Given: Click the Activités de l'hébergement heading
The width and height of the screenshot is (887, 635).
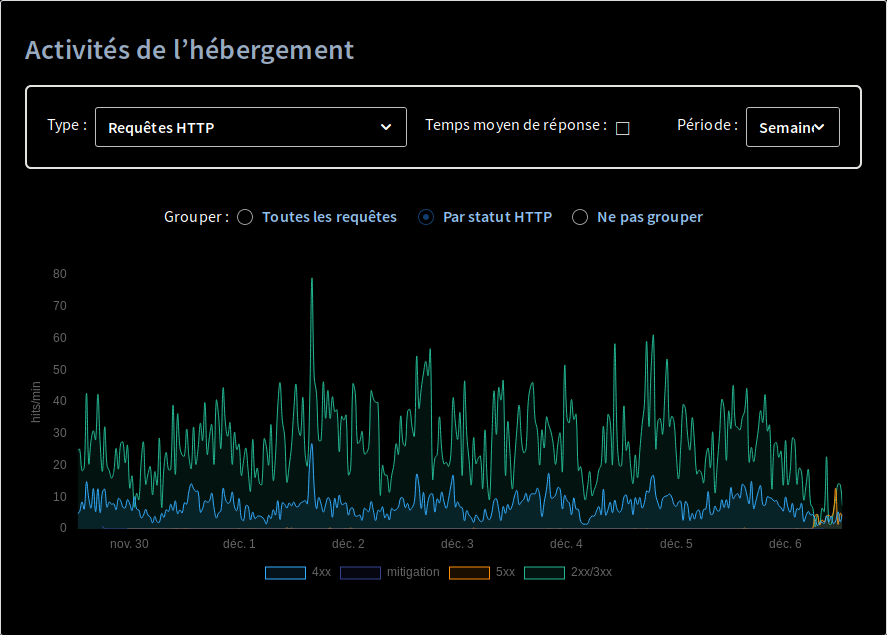Looking at the screenshot, I should coord(189,49).
